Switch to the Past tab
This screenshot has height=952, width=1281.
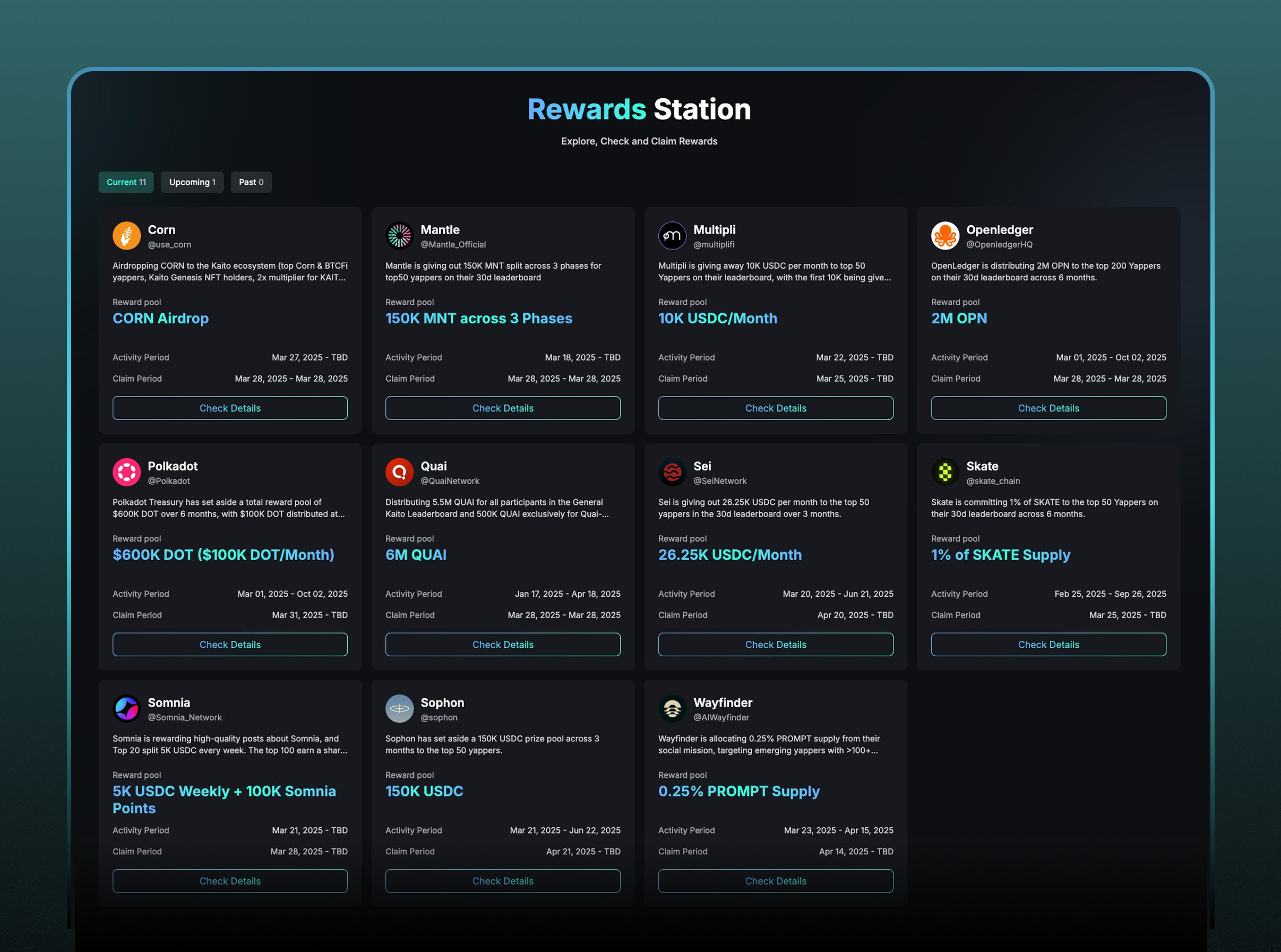coord(251,182)
